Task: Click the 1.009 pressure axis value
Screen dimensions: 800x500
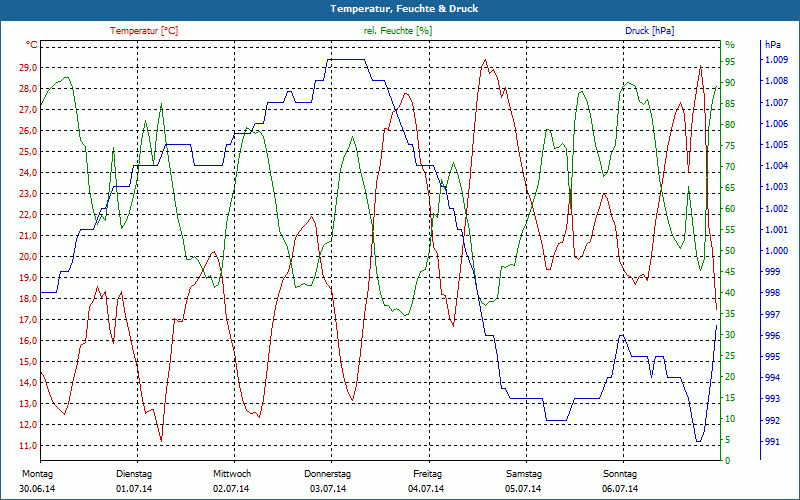Action: 776,60
